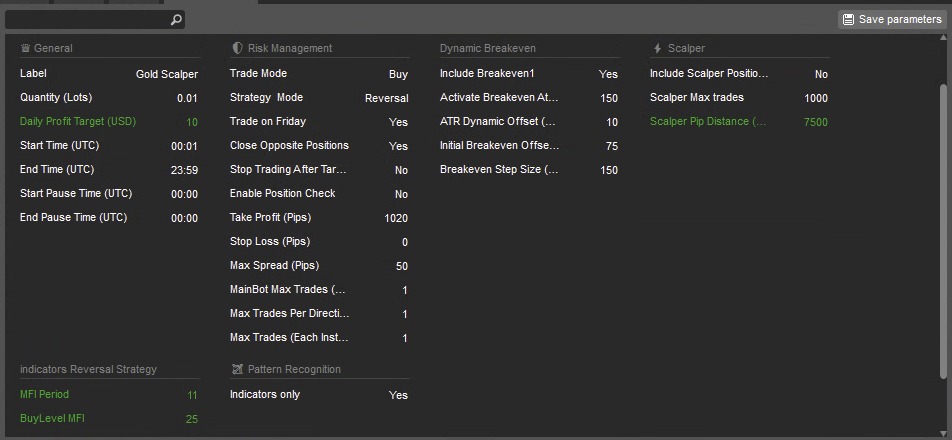The height and width of the screenshot is (440, 952).
Task: Edit the Activate Breakeven At value 150
Action: point(609,98)
